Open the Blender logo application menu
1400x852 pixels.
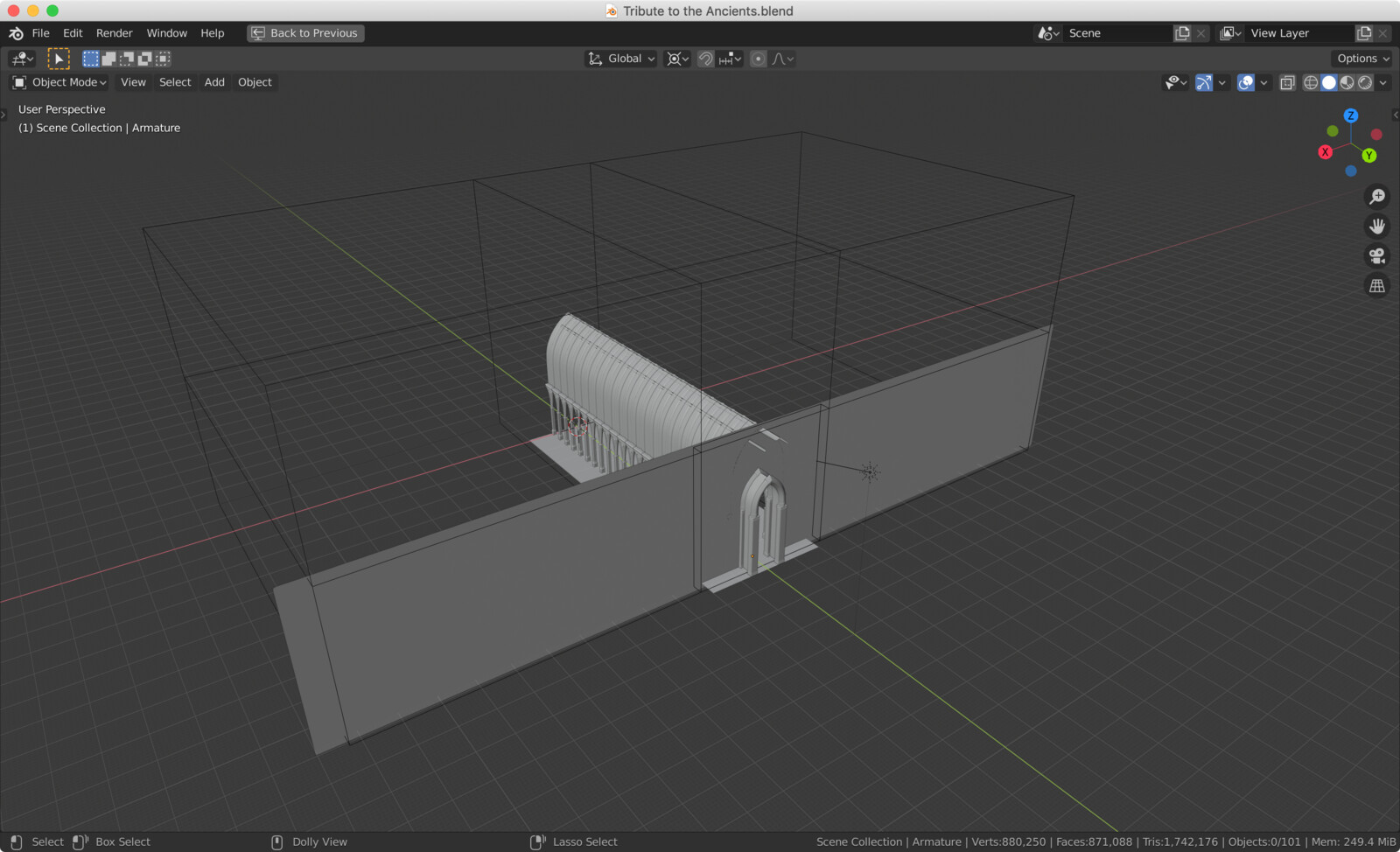point(16,33)
